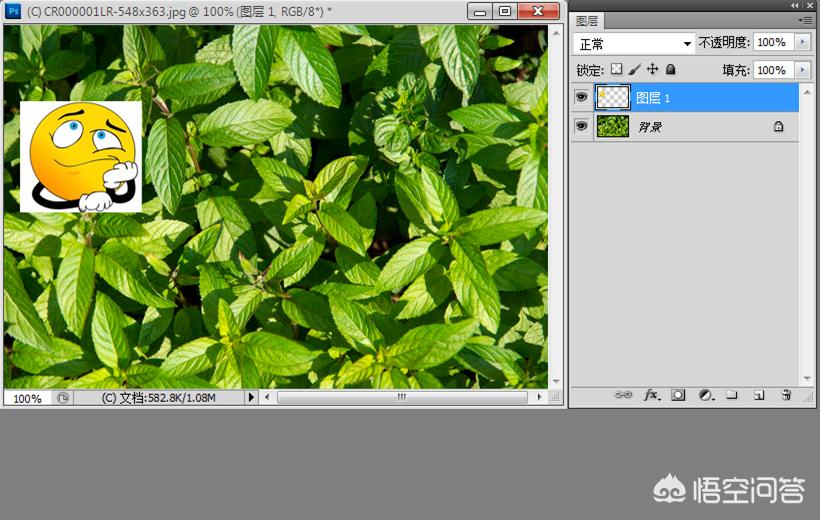Expand the 填充 fill slider arrow
Screen dimensions: 820x520
[802, 70]
